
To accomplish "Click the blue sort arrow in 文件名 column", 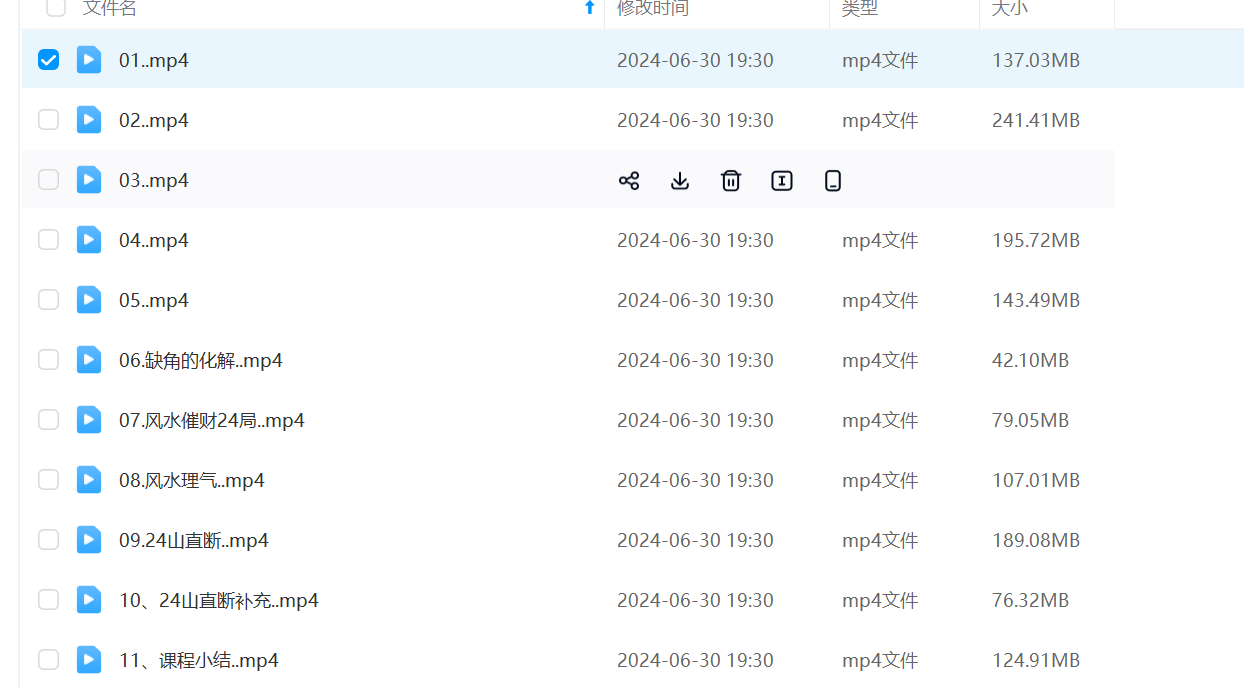I will click(589, 8).
